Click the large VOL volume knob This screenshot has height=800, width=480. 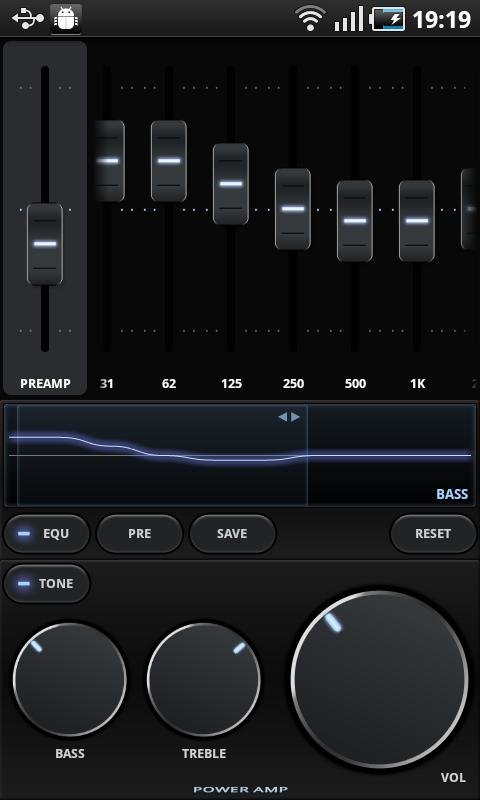(x=380, y=679)
